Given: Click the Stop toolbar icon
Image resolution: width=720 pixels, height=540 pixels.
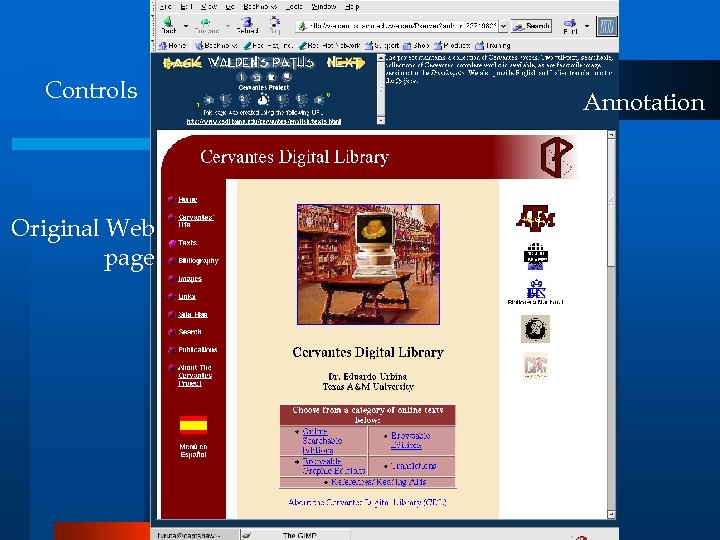Looking at the screenshot, I should [x=275, y=22].
